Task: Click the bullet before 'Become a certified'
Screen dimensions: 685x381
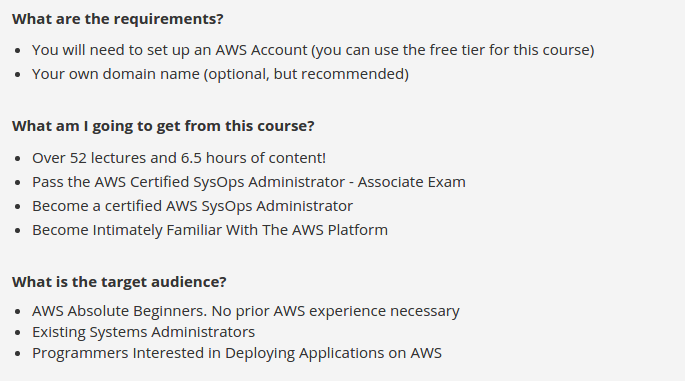Action: (17, 207)
